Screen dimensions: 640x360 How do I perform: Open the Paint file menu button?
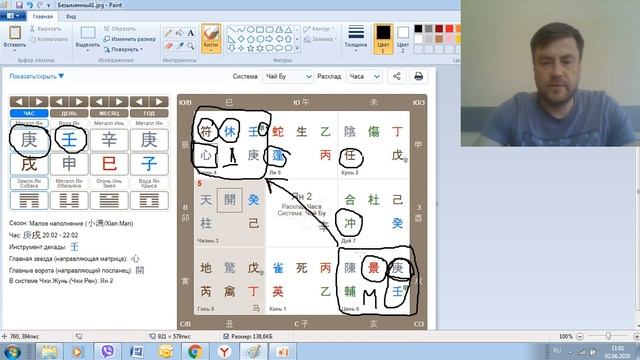13,16
